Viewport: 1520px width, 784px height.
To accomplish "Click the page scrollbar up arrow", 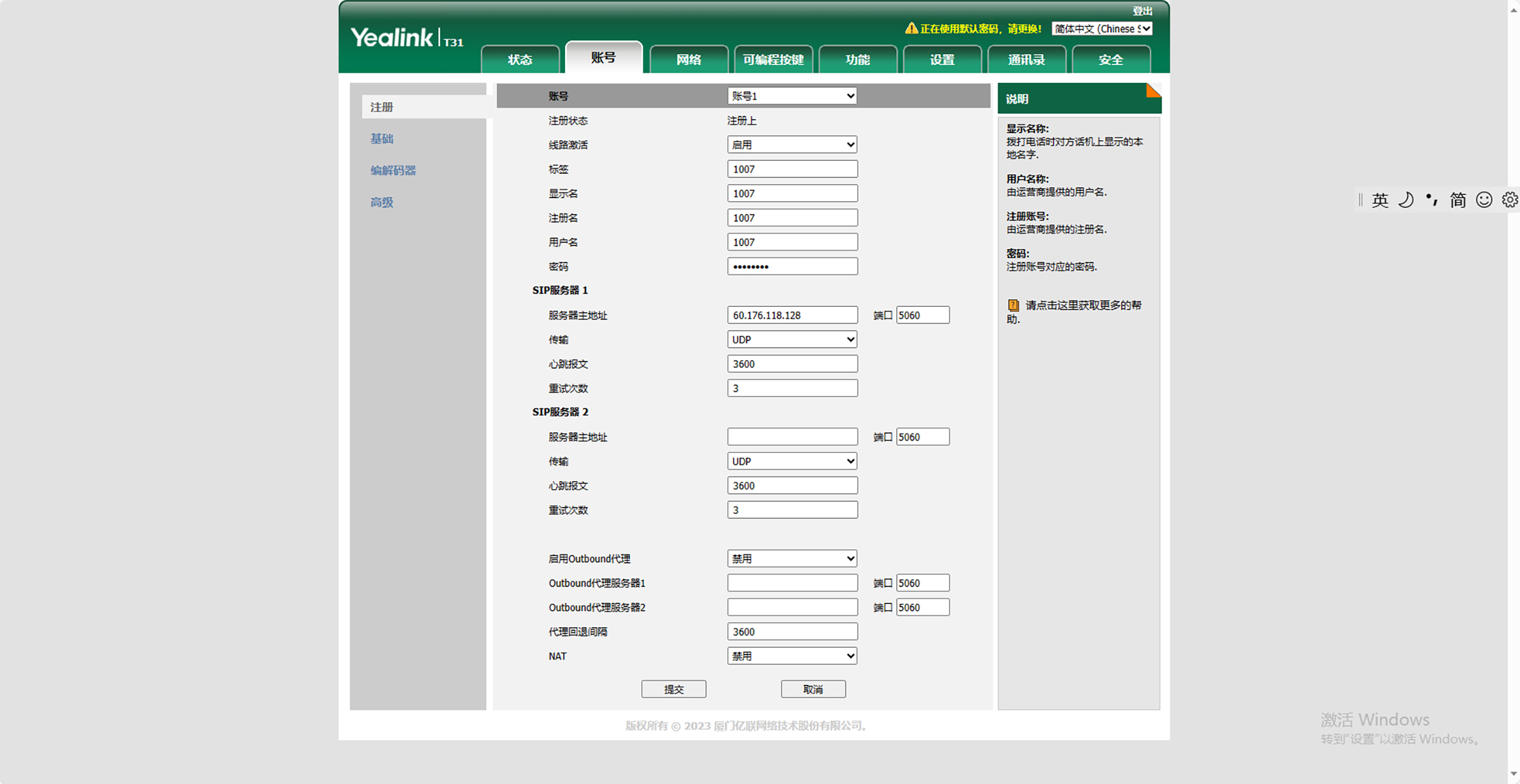I will 1514,10.
